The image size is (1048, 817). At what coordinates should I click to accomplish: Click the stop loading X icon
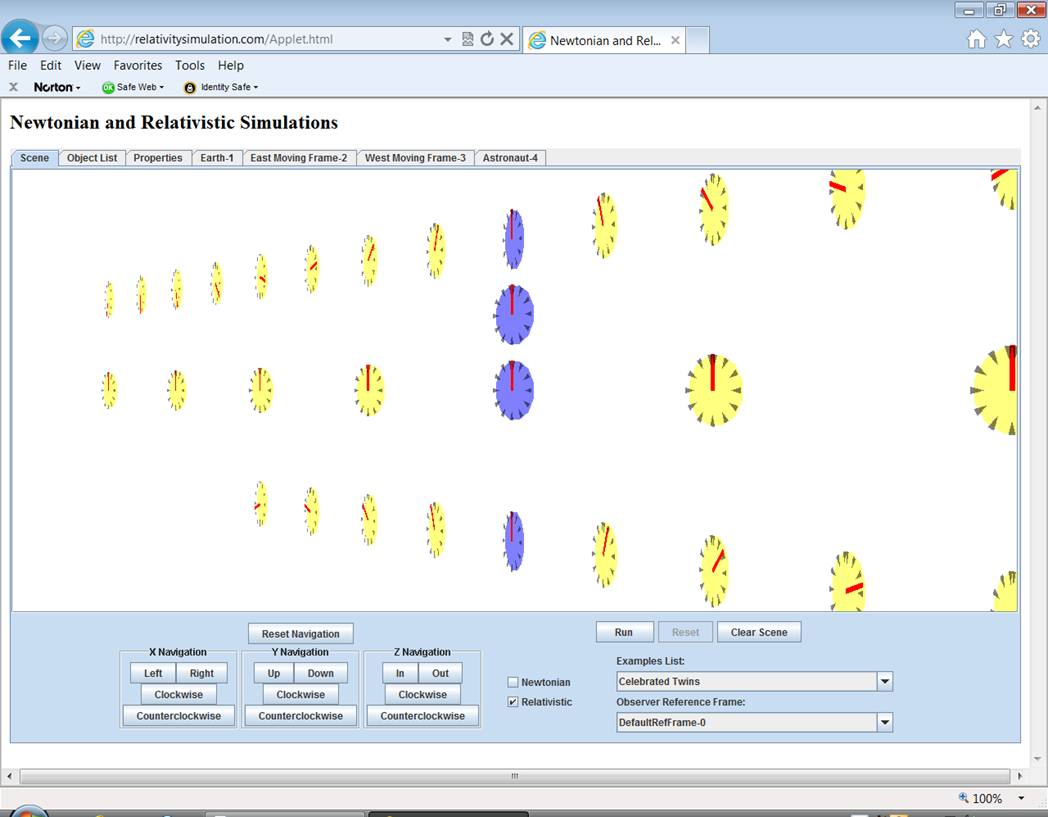click(x=507, y=39)
